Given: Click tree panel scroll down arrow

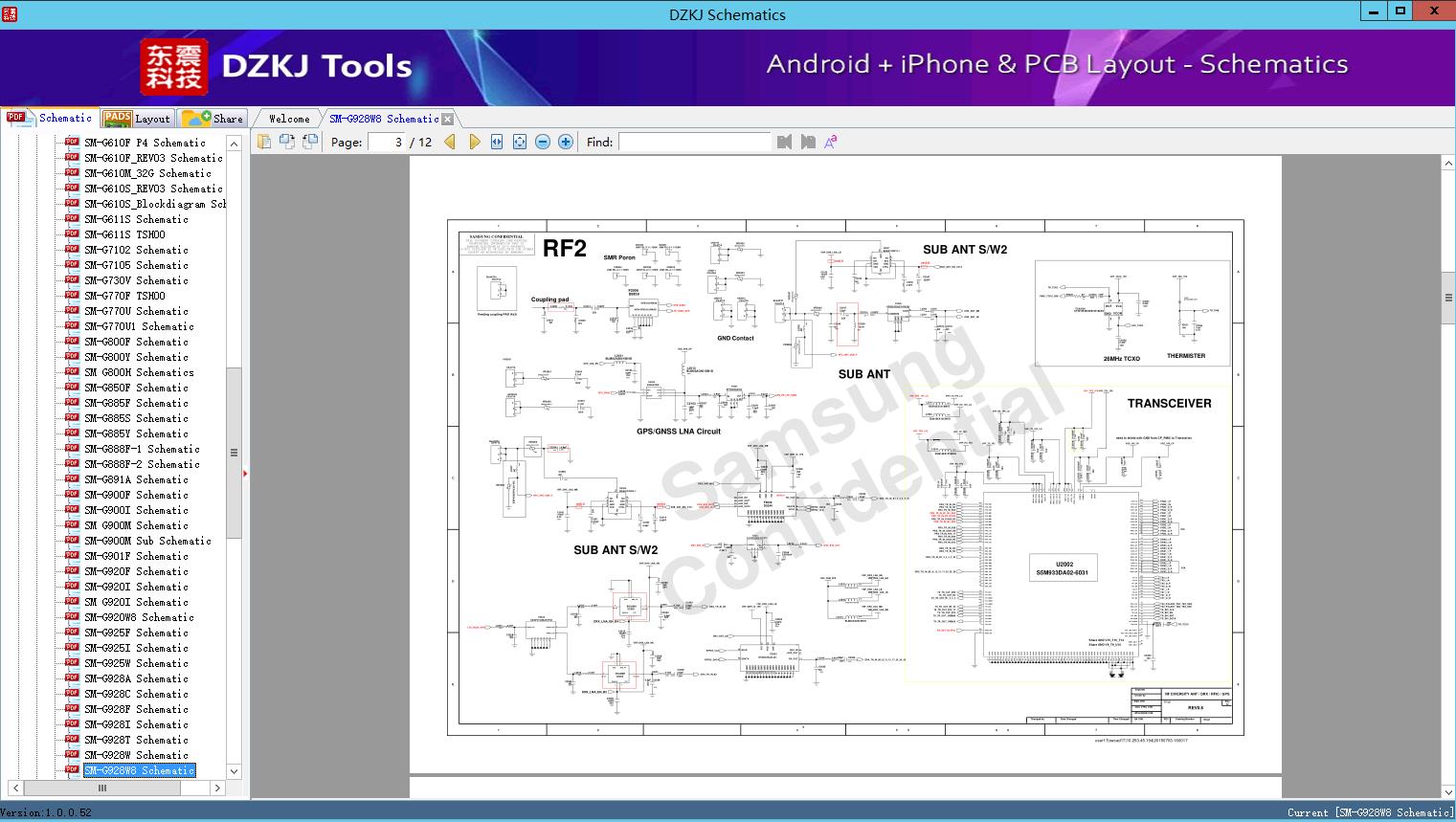Looking at the screenshot, I should 234,771.
